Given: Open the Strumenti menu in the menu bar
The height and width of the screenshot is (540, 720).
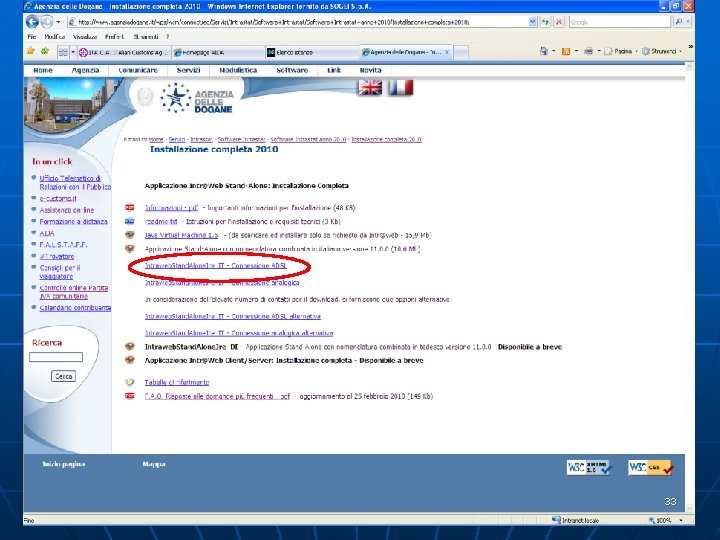Looking at the screenshot, I should [x=146, y=36].
